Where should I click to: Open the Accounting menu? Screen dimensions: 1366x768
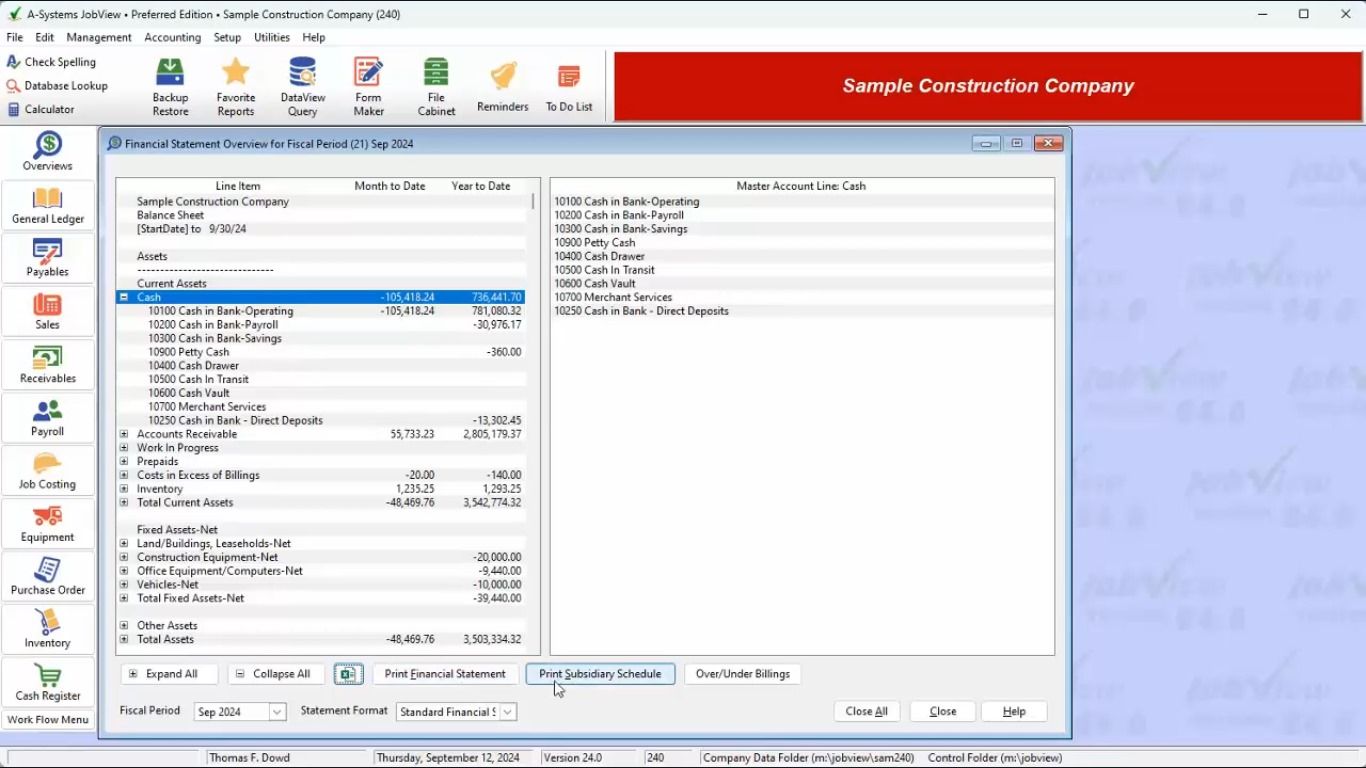[172, 37]
